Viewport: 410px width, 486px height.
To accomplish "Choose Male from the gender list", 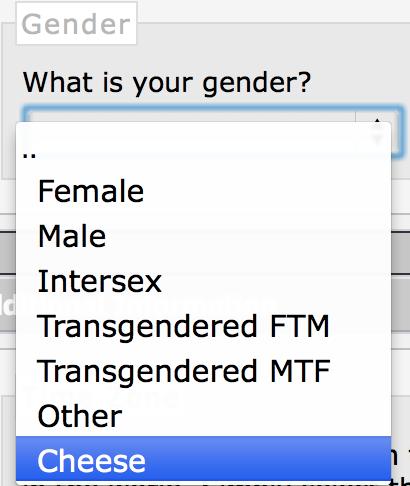I will click(x=203, y=236).
